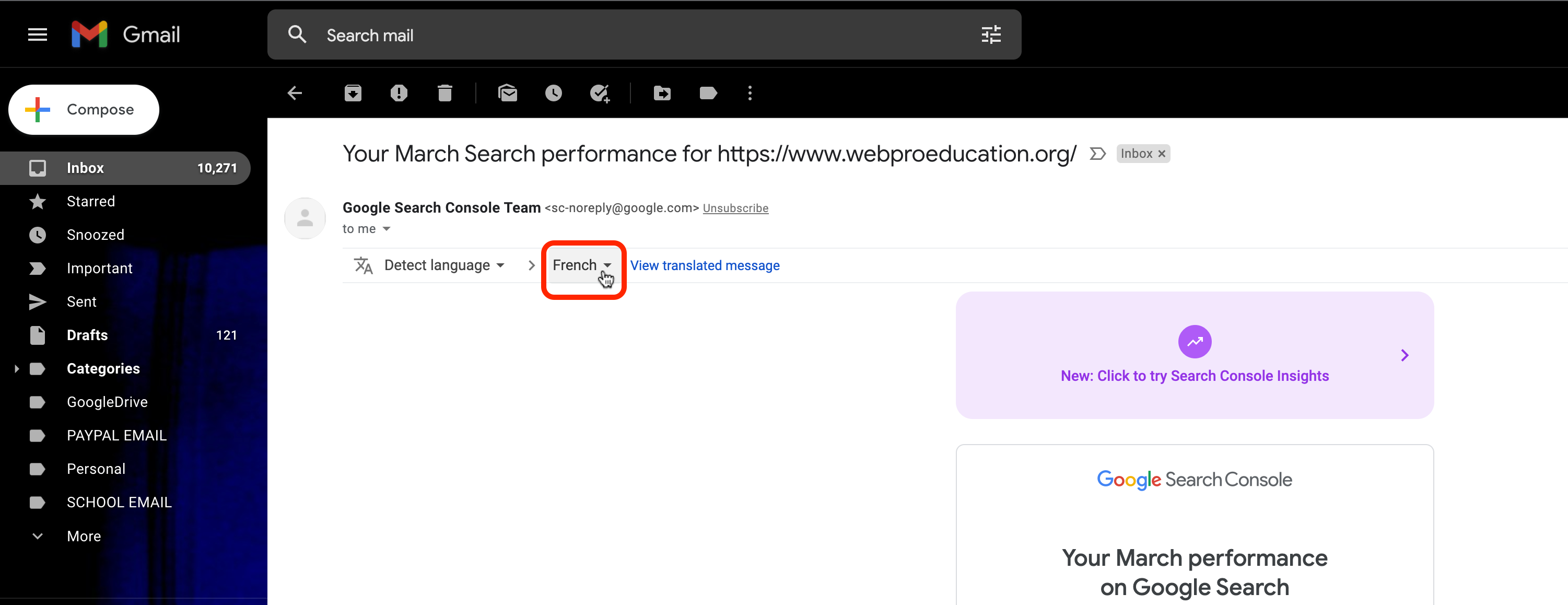
Task: Click the Search mail field
Action: (644, 34)
